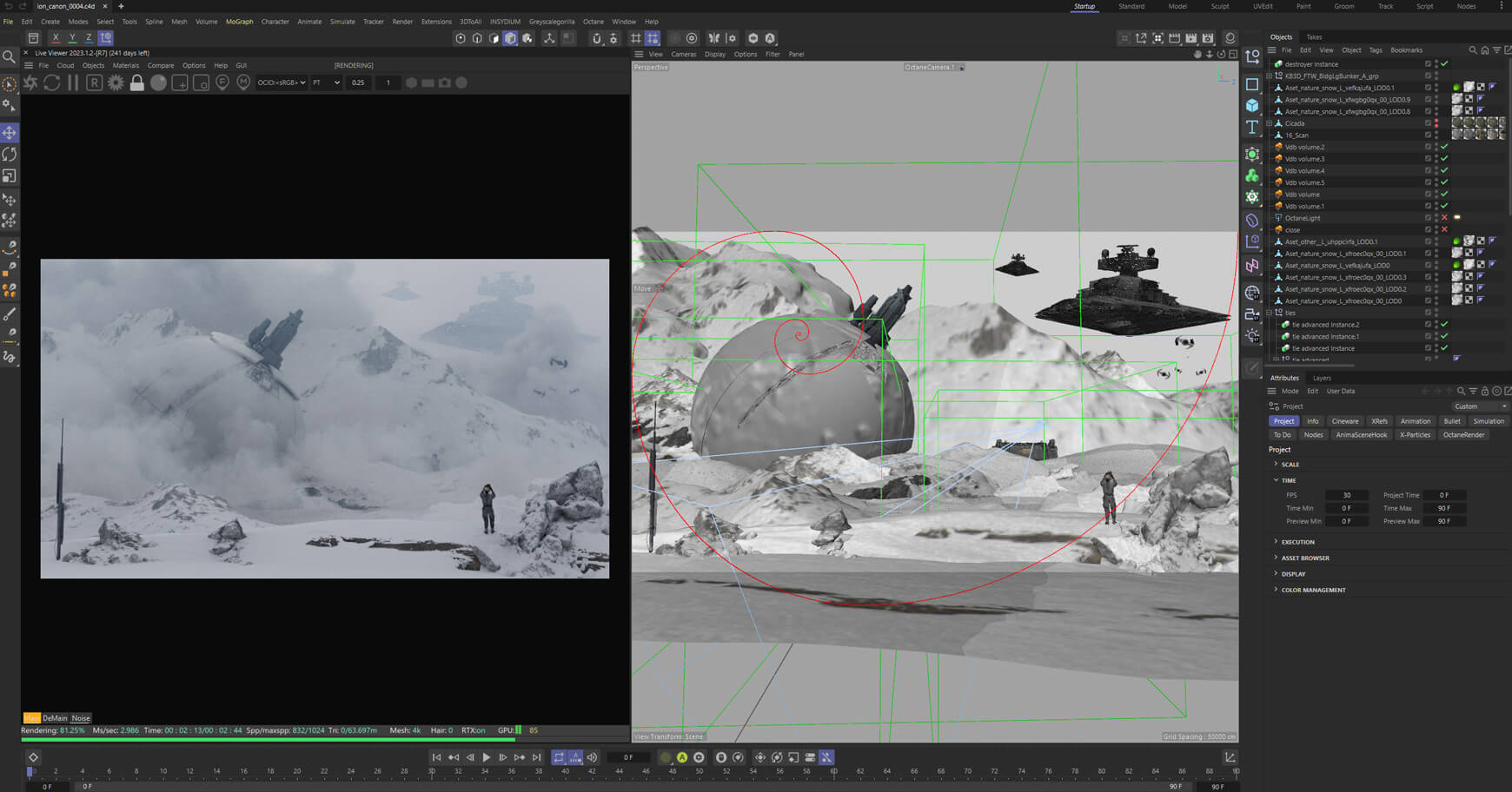Open Live Viewer Materials menu
The width and height of the screenshot is (1512, 792).
[x=126, y=66]
